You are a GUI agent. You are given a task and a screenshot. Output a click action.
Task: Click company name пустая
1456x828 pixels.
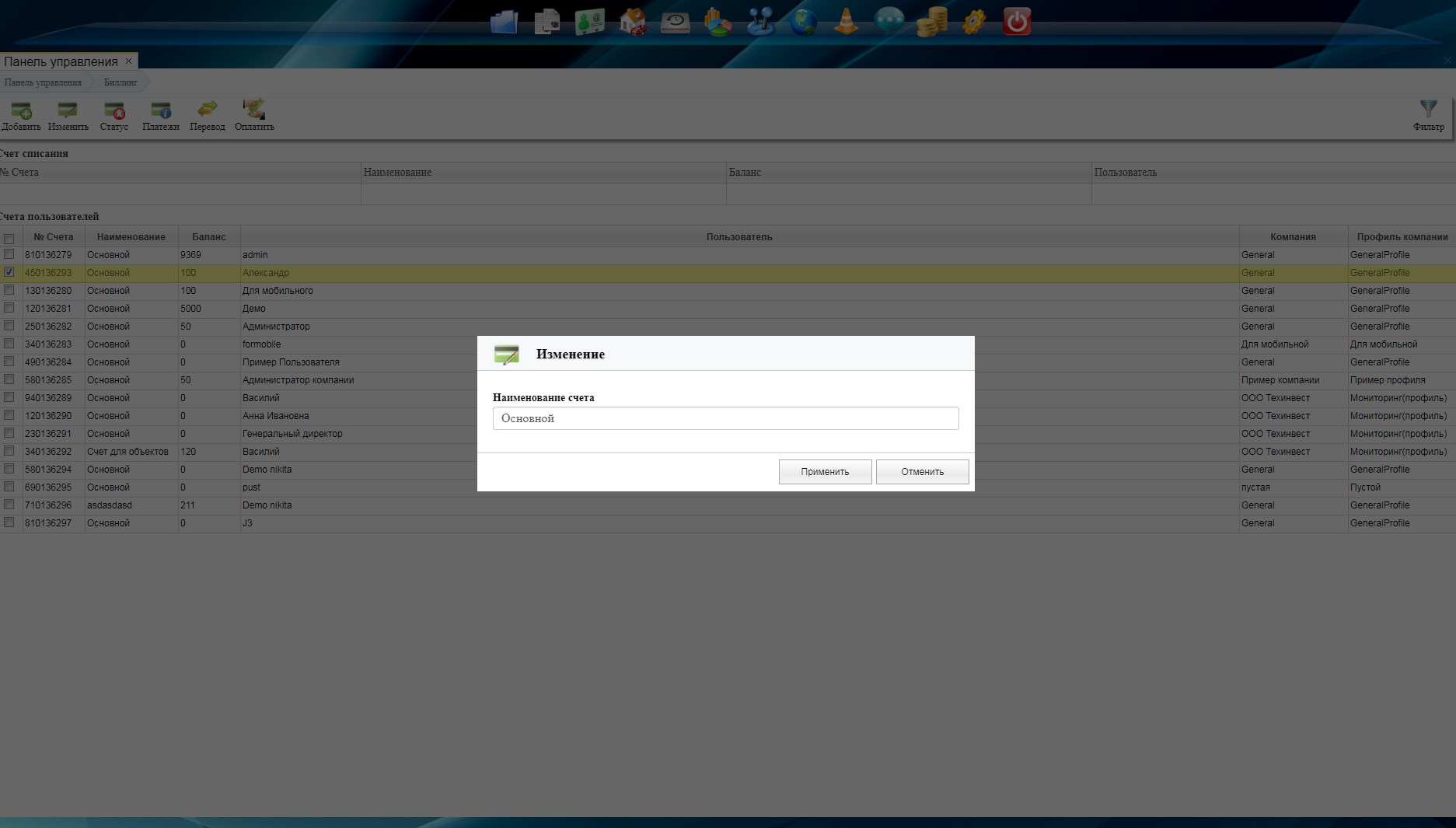pyautogui.click(x=1255, y=487)
